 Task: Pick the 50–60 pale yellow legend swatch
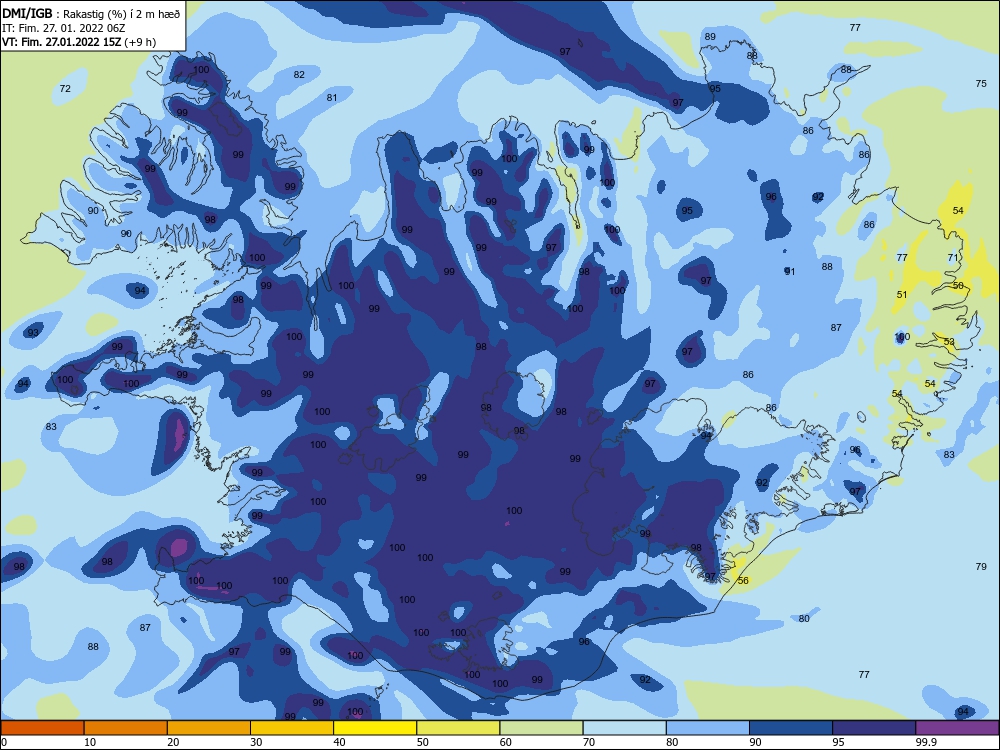pyautogui.click(x=458, y=728)
